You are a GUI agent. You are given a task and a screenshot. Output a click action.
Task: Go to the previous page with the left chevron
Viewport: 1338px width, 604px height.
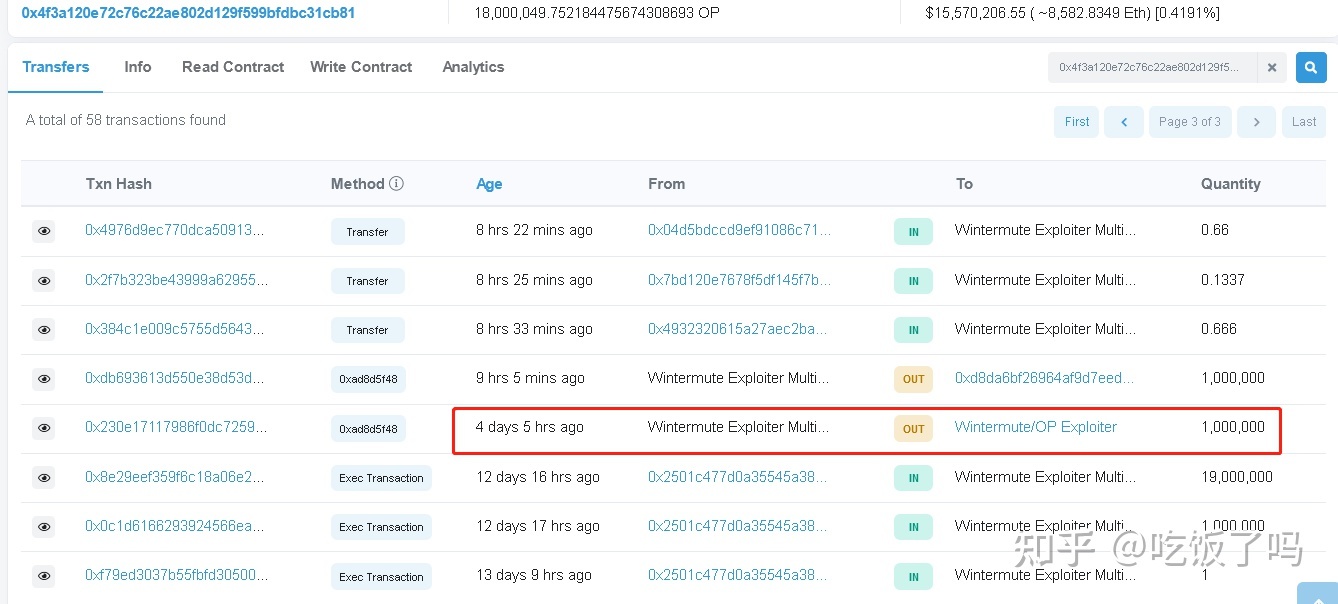tap(1124, 122)
